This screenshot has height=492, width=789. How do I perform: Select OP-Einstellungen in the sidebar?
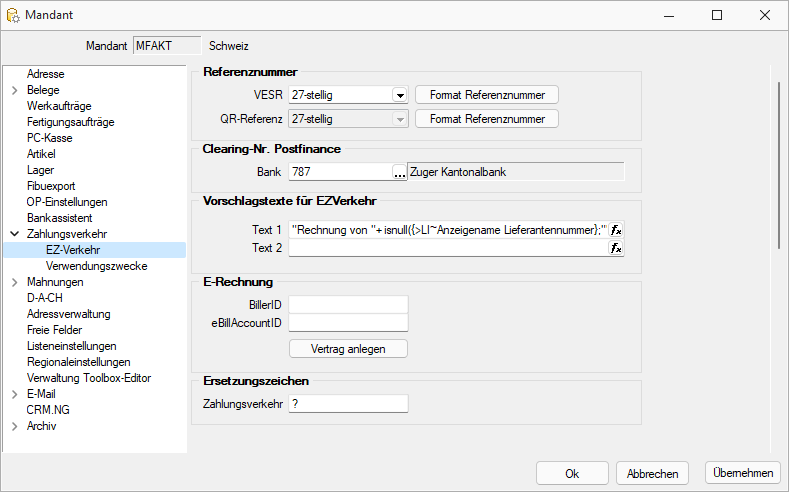(67, 202)
